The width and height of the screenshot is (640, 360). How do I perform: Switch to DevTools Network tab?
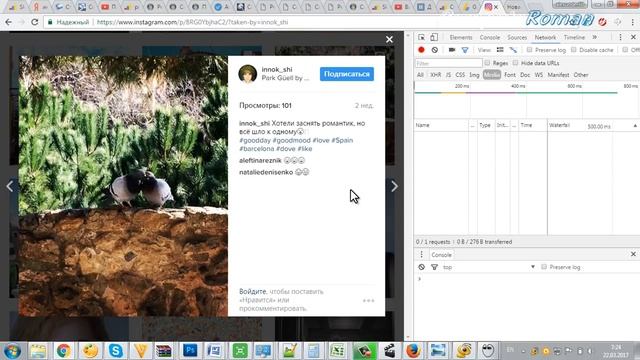tap(545, 37)
